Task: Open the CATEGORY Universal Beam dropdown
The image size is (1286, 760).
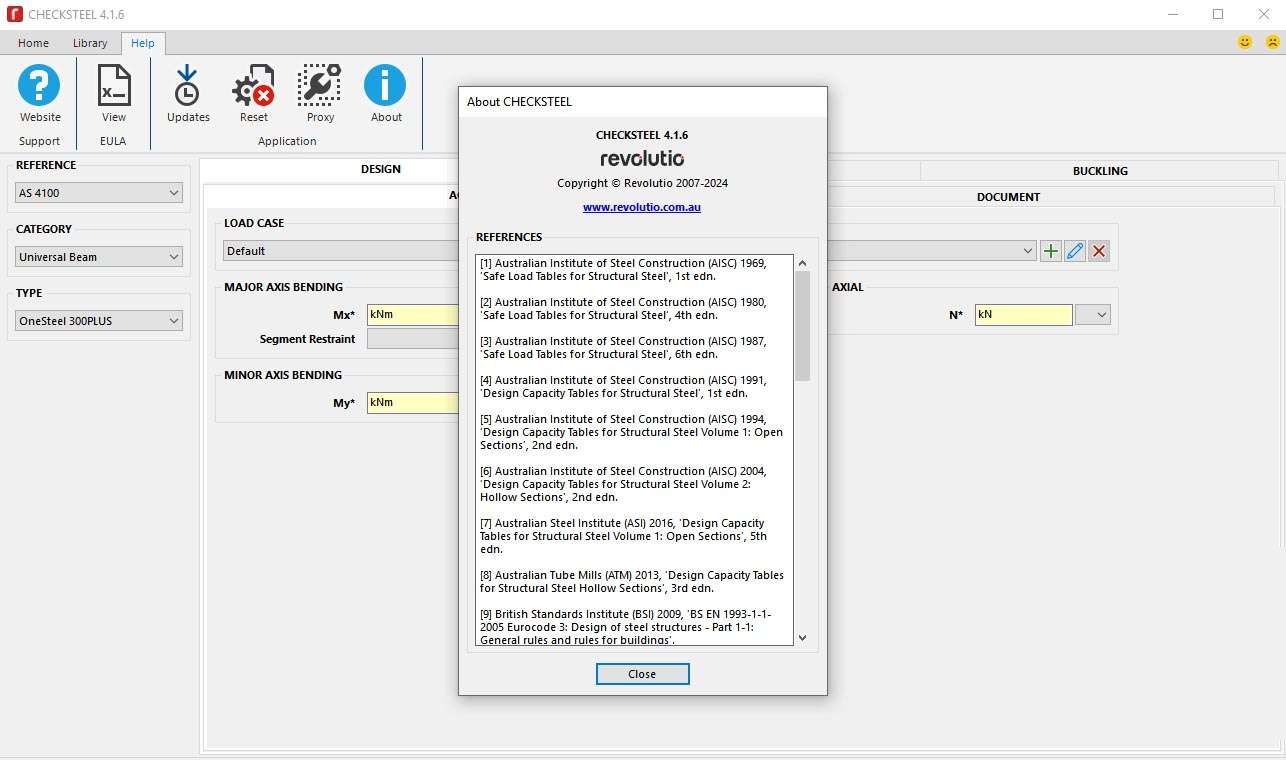Action: pos(98,257)
